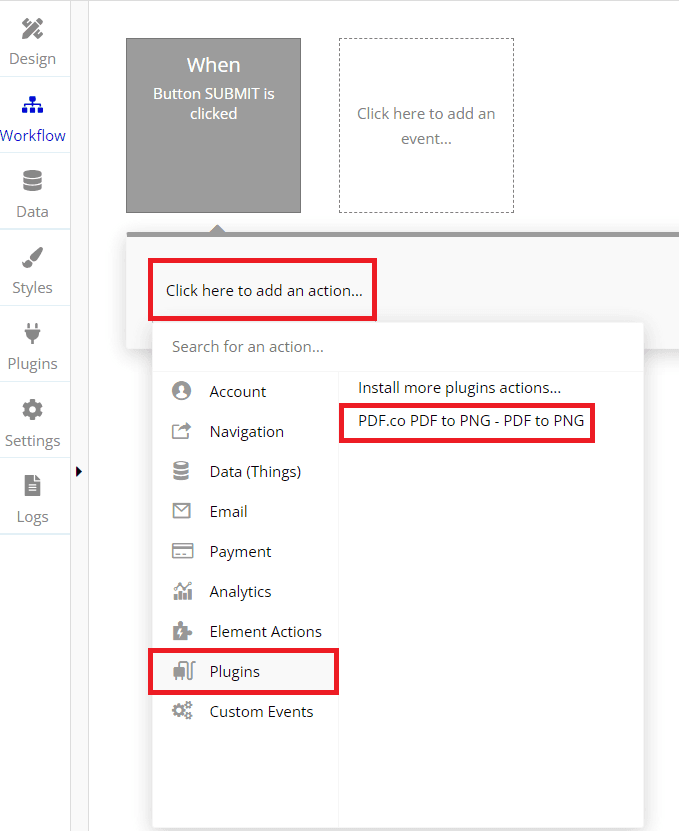Screen dimensions: 679x831
Task: Open the Styles brush icon
Action: point(32,258)
